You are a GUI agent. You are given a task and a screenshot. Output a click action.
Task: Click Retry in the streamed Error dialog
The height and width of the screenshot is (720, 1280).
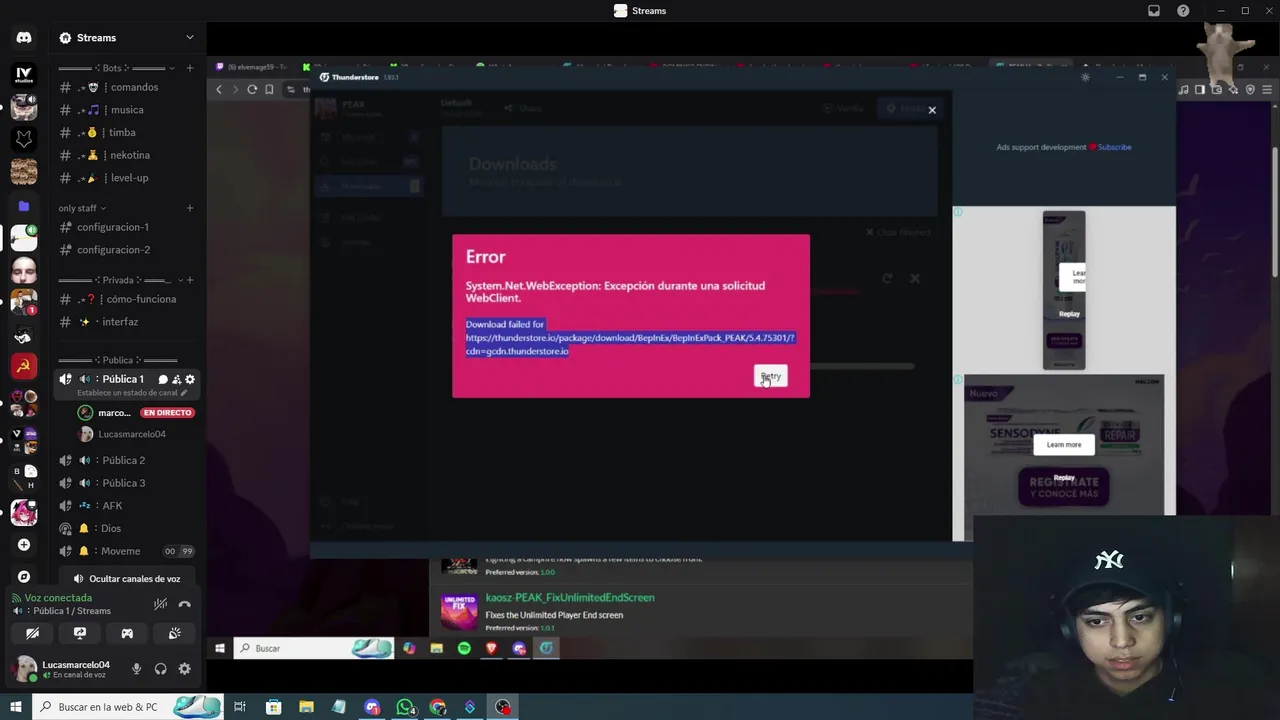[x=770, y=376]
